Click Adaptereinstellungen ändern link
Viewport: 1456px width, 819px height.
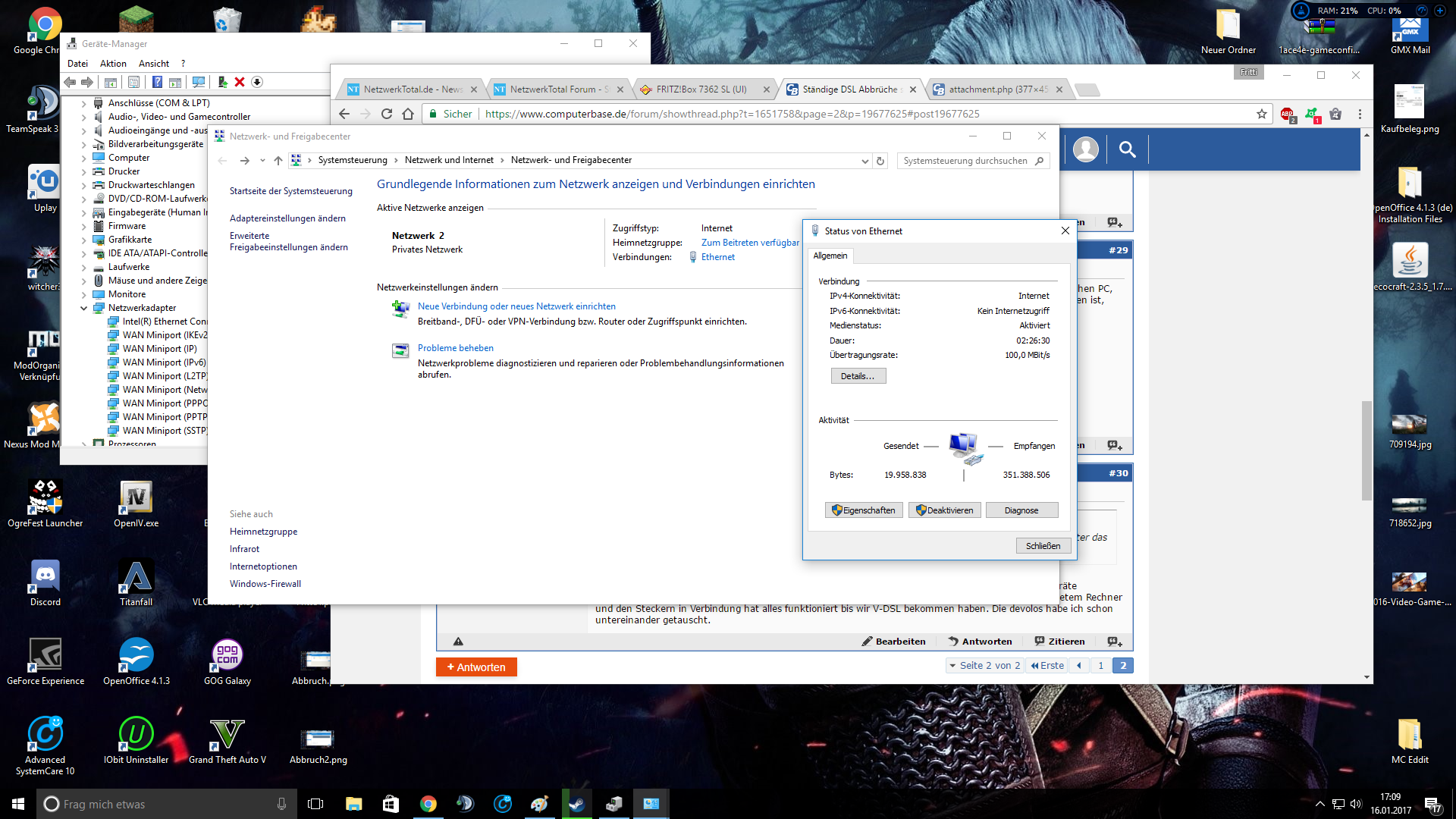click(287, 218)
